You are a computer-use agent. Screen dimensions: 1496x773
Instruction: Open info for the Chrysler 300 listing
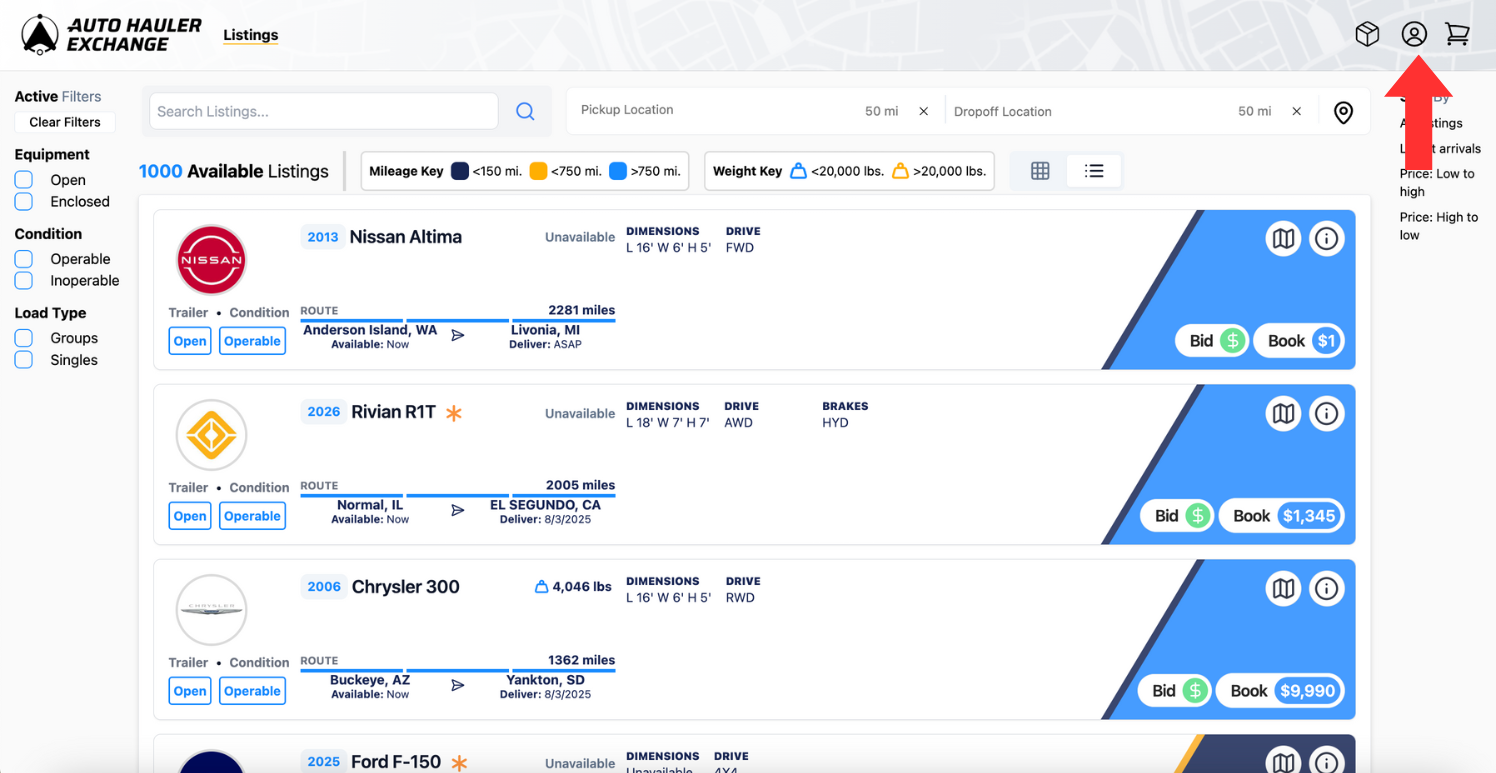(x=1327, y=588)
